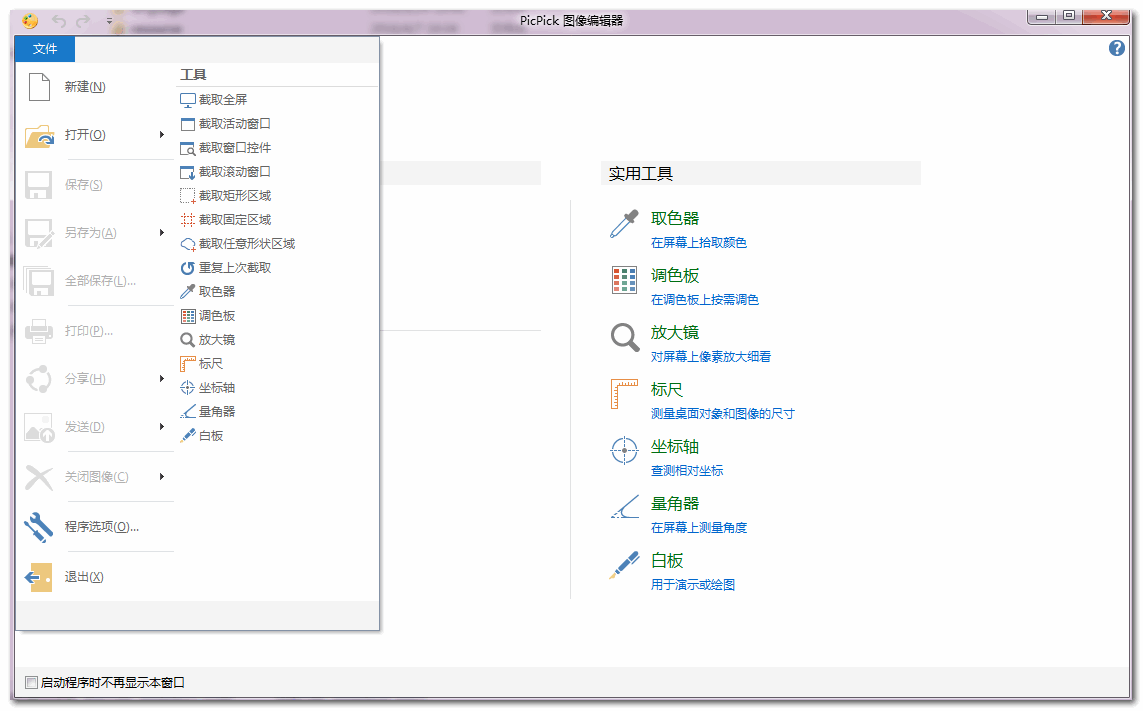Click the menu's 坐标轴 crosshair icon
This screenshot has height=711, width=1143.
[x=187, y=388]
